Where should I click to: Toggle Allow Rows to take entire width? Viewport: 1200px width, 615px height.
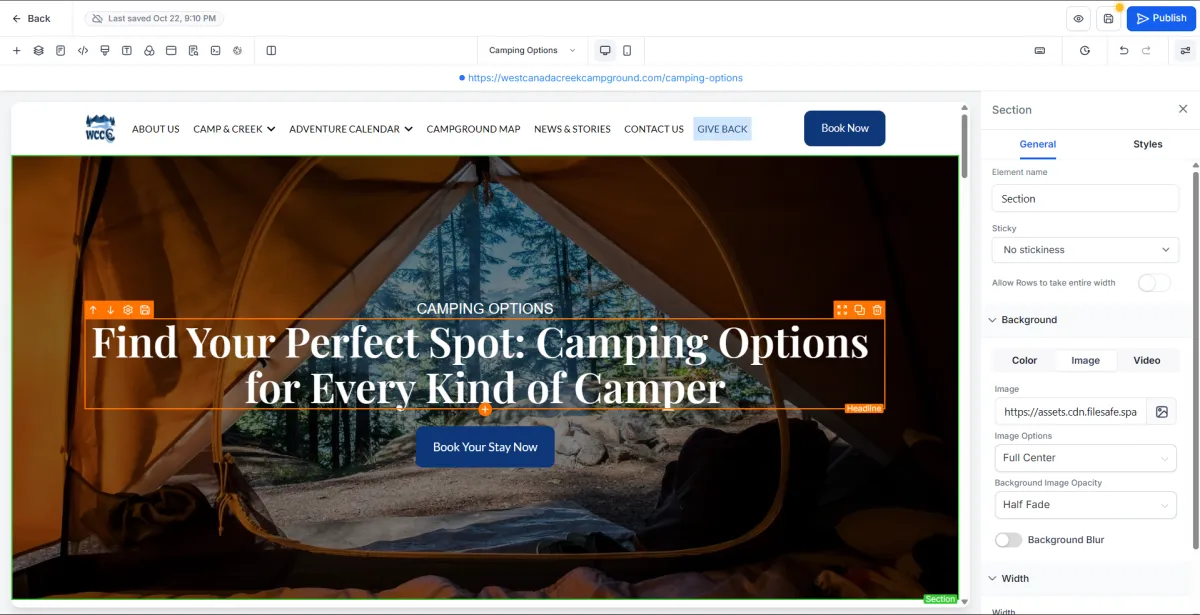[1154, 283]
